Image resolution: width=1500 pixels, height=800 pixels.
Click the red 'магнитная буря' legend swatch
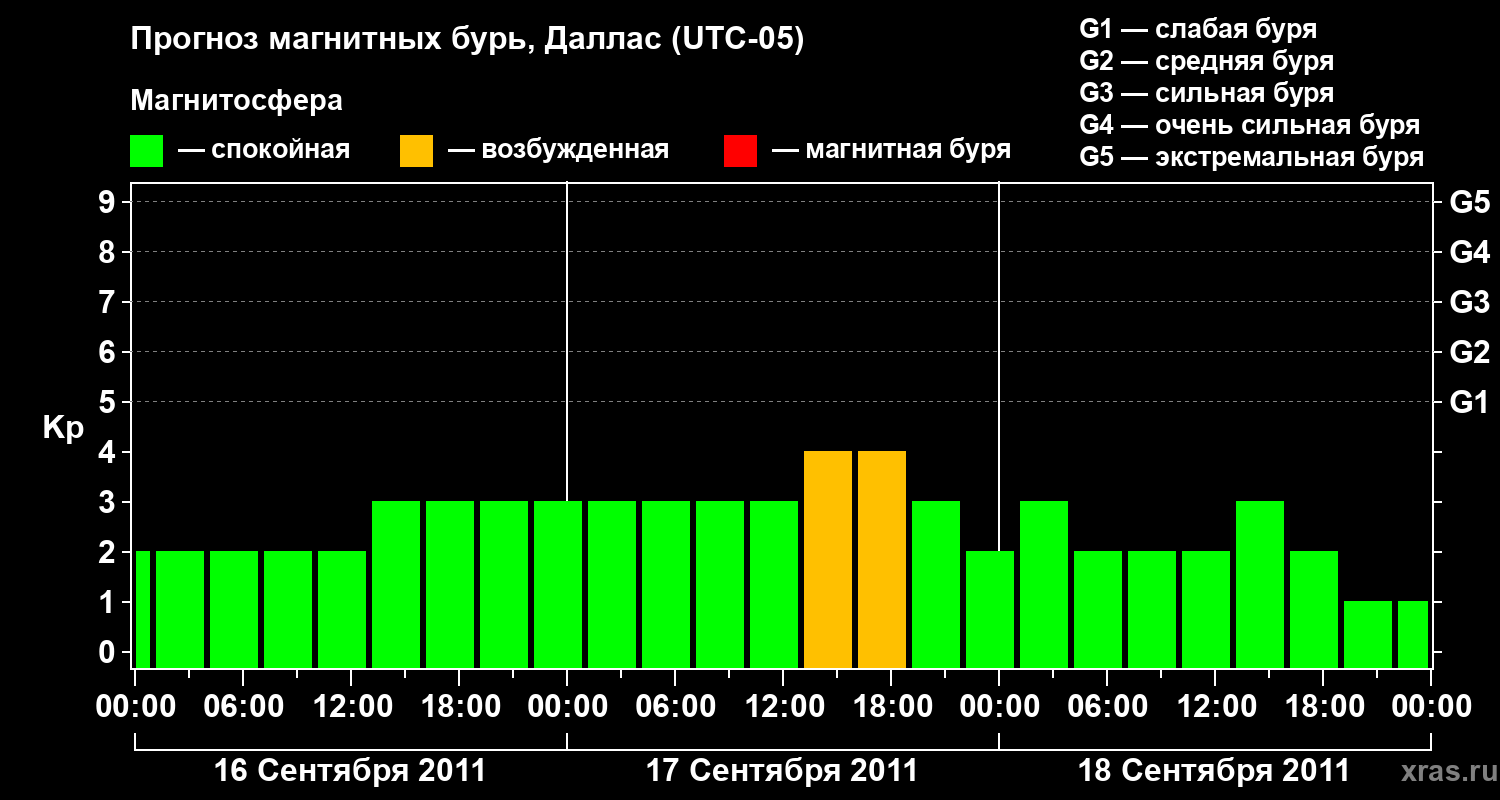coord(740,151)
